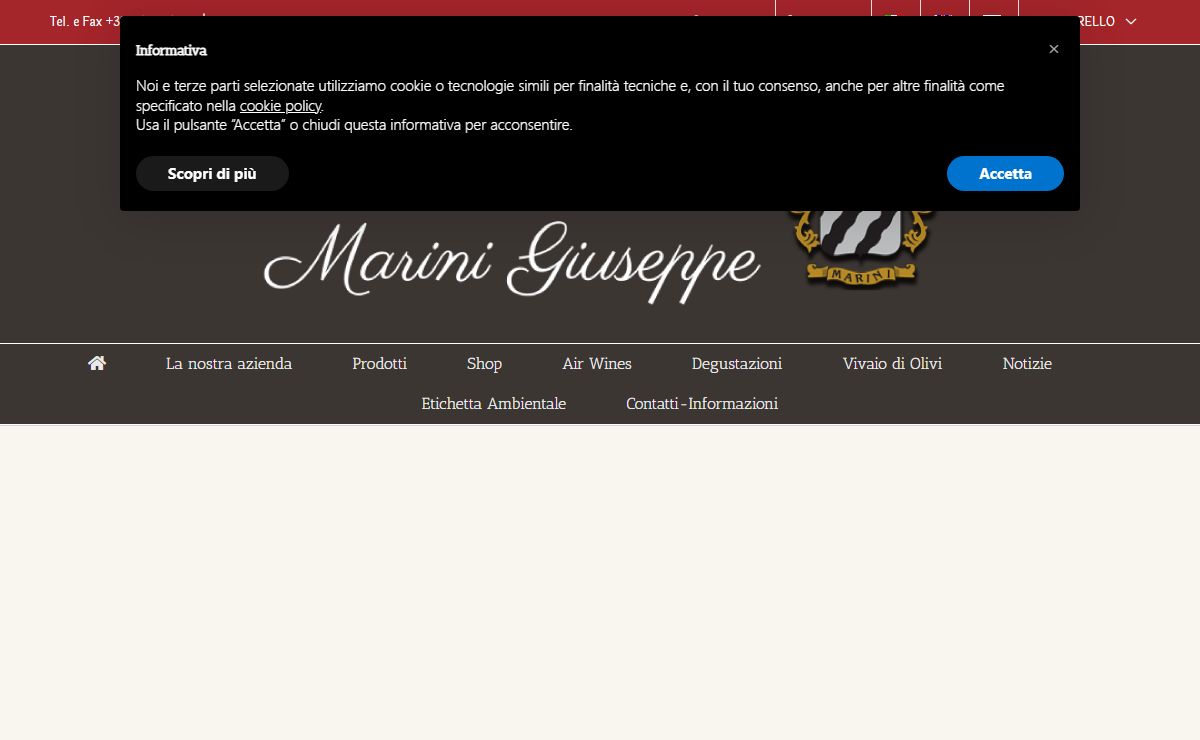
Task: Open the Air Wines page
Action: coord(597,364)
